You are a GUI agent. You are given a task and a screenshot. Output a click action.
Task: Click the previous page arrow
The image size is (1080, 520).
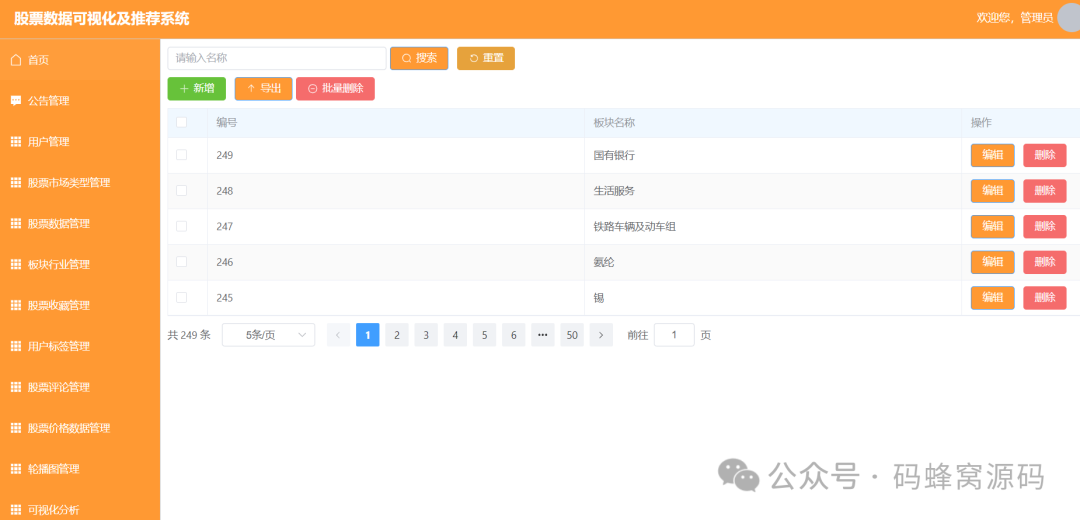pos(338,335)
